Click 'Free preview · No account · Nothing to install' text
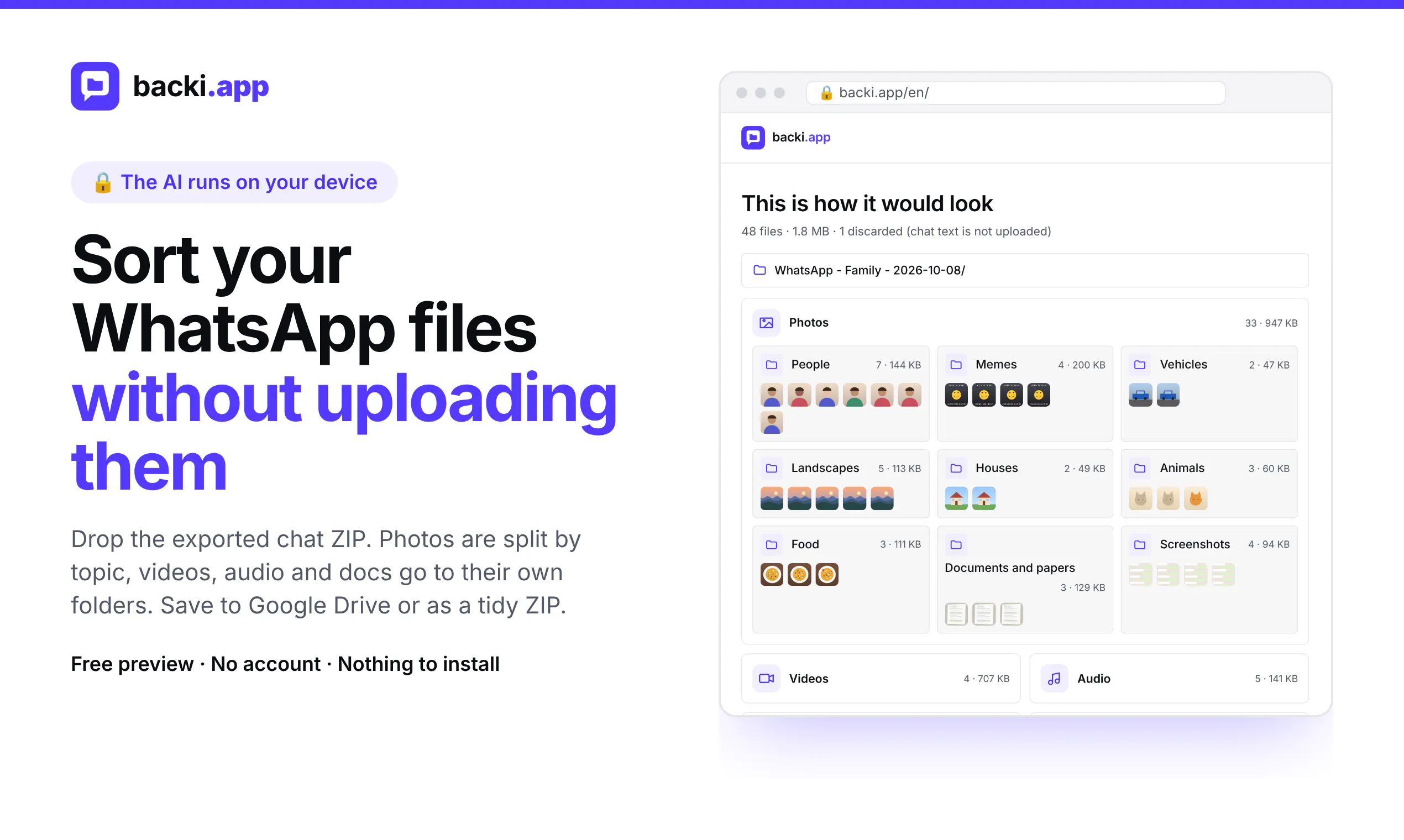The image size is (1404, 840). (285, 664)
